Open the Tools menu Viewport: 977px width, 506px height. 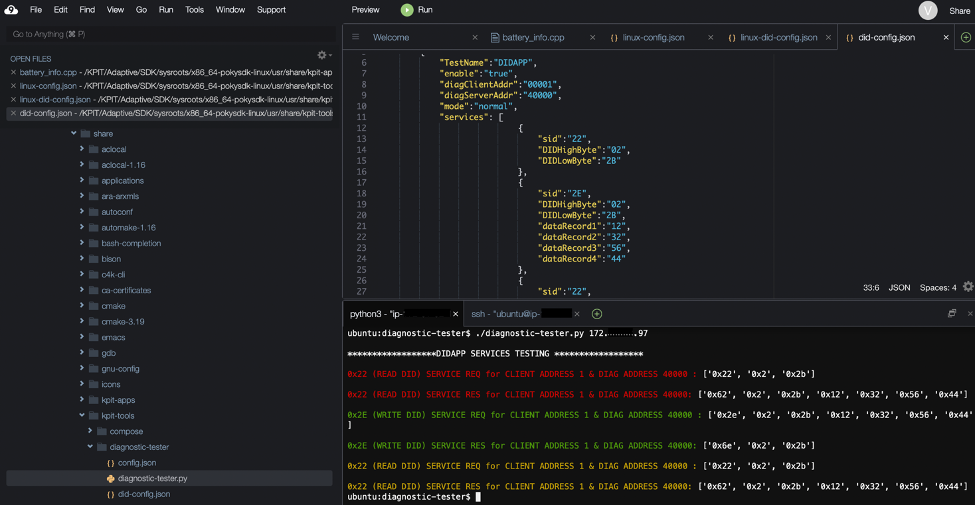(194, 10)
